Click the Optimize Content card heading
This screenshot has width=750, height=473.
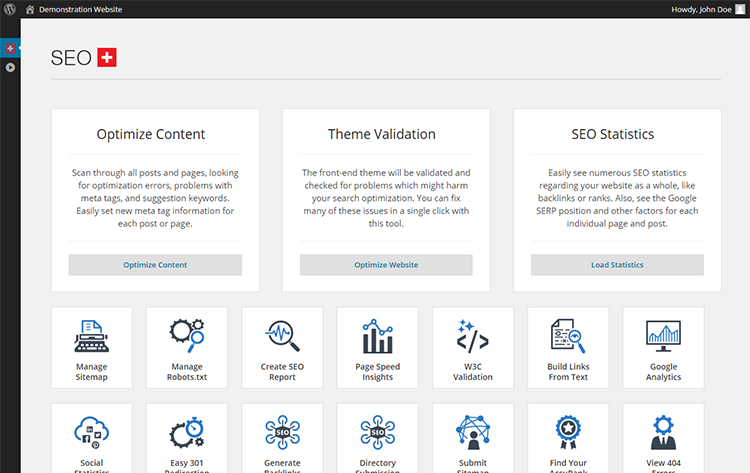pos(151,134)
